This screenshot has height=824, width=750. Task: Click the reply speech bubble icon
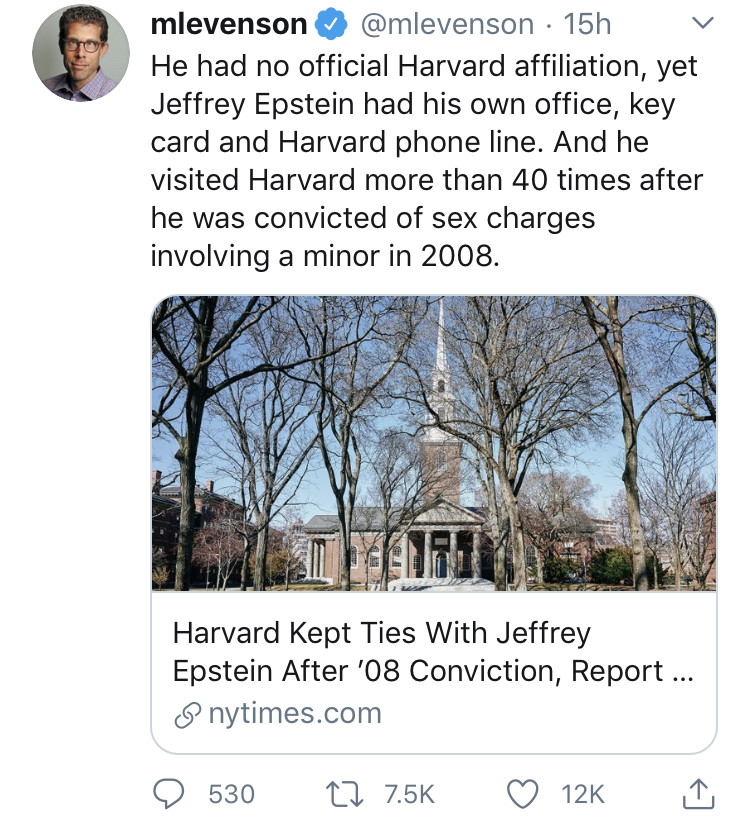172,793
